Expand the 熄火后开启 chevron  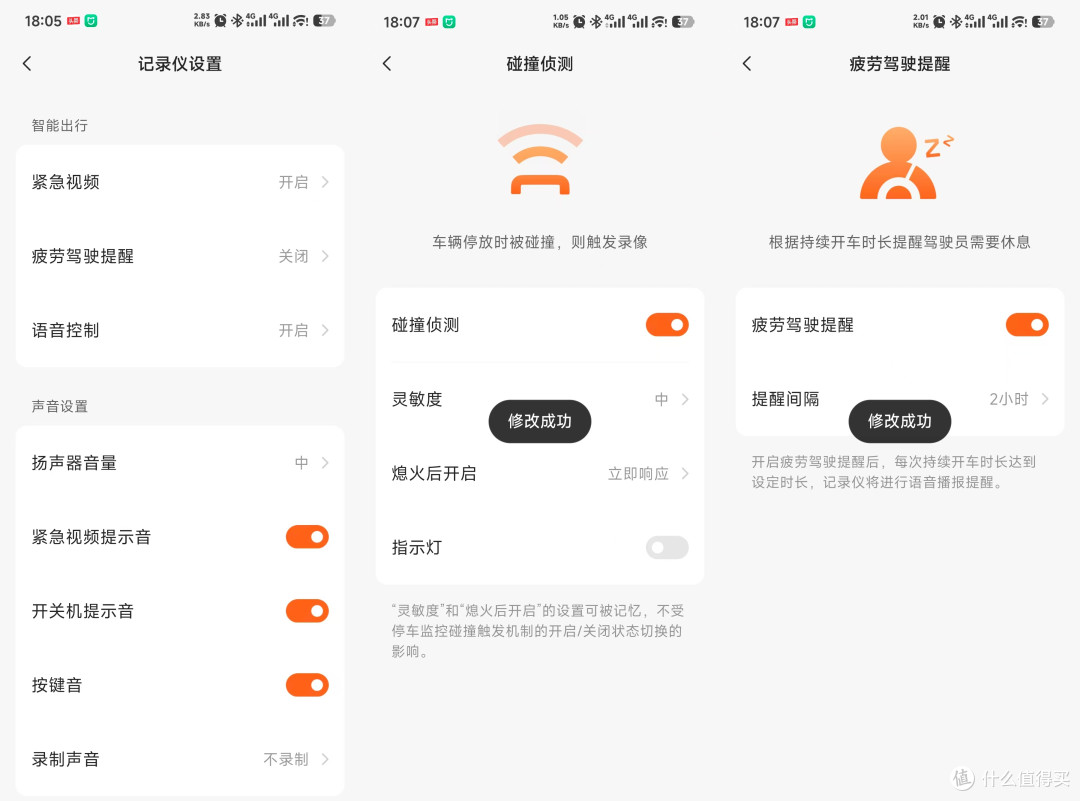tap(685, 473)
